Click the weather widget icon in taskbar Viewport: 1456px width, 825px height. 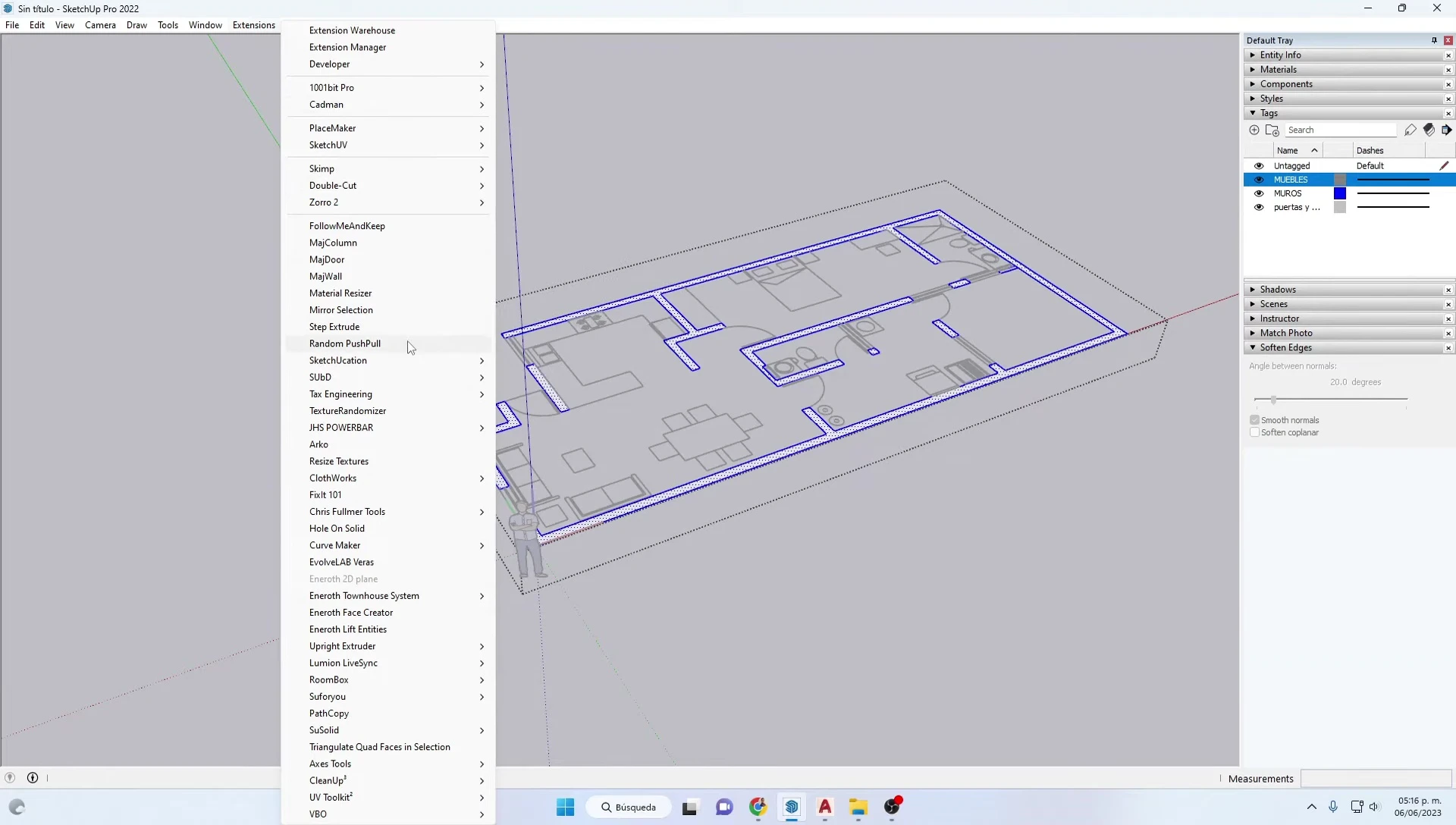pyautogui.click(x=17, y=807)
